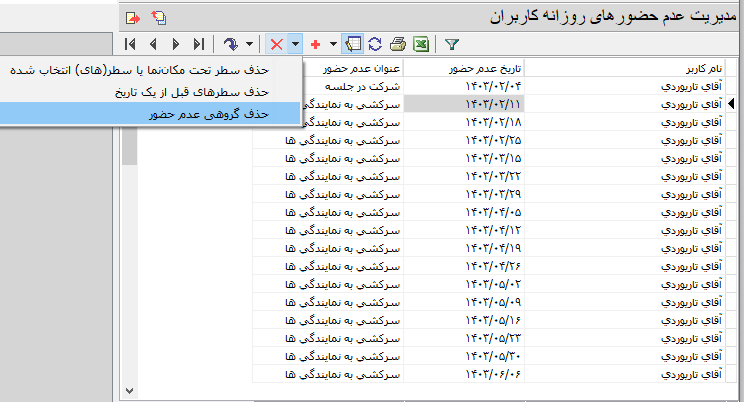The height and width of the screenshot is (402, 744).
Task: Click the scroll down arrow at bottom left
Action: click(x=129, y=389)
